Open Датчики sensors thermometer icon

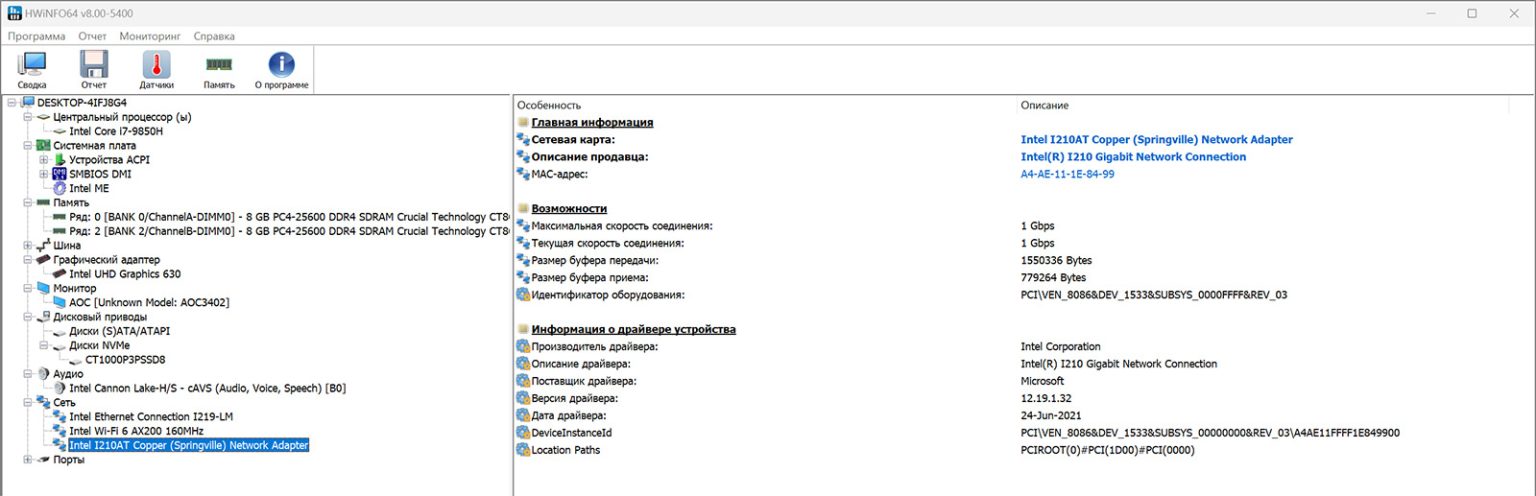(156, 66)
